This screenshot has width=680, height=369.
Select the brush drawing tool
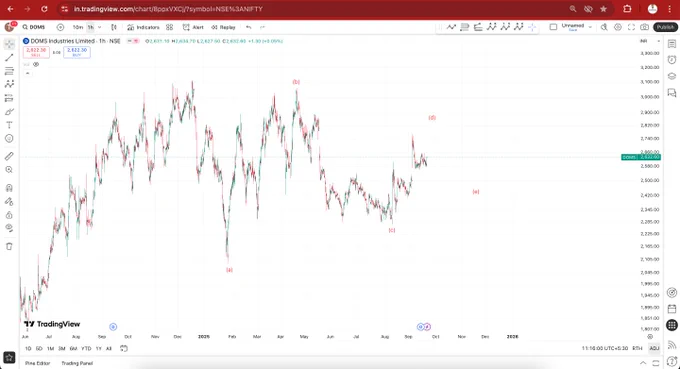click(9, 111)
